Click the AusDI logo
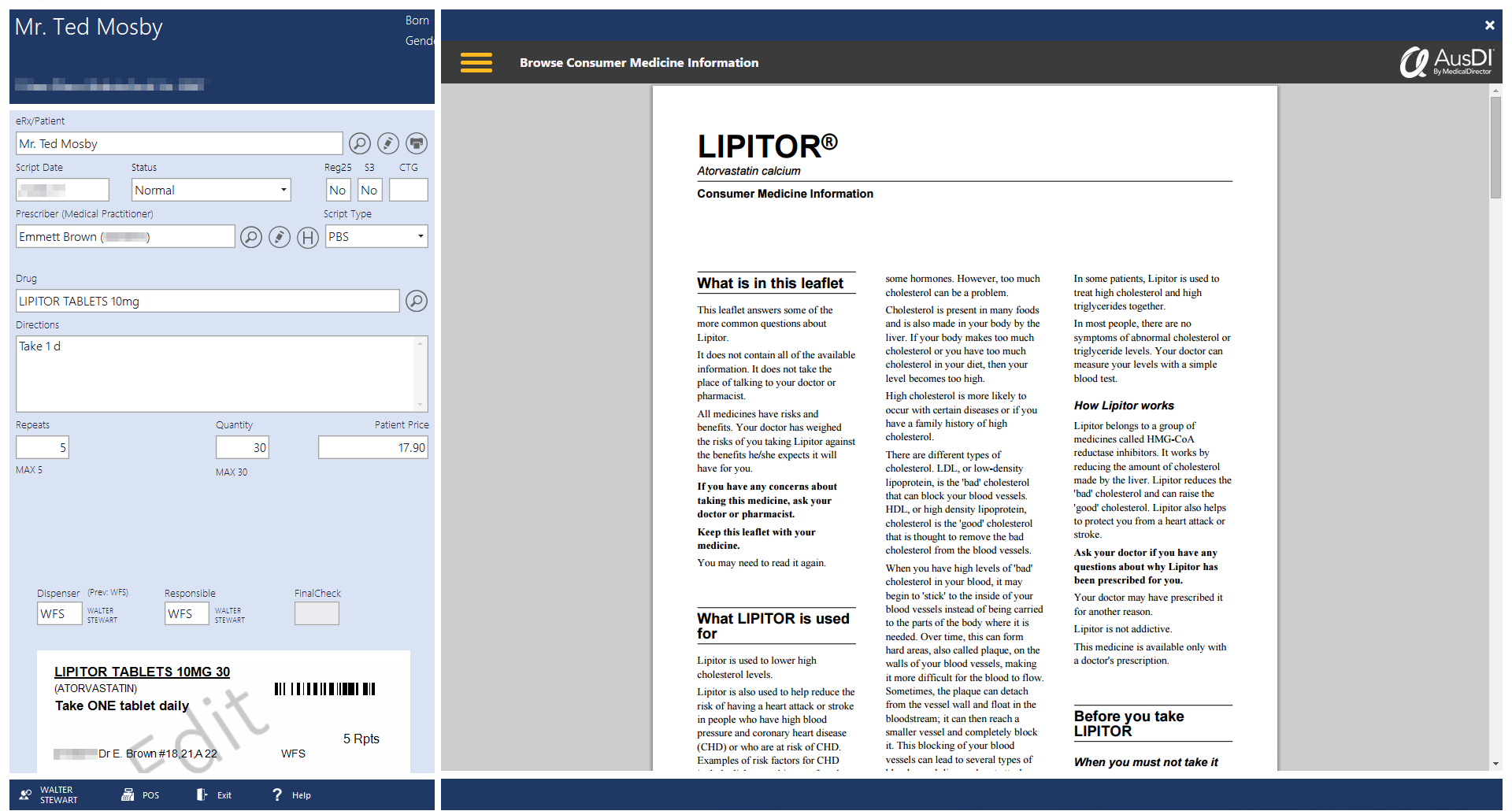Screen dimensions: 1512x811 tap(1447, 62)
